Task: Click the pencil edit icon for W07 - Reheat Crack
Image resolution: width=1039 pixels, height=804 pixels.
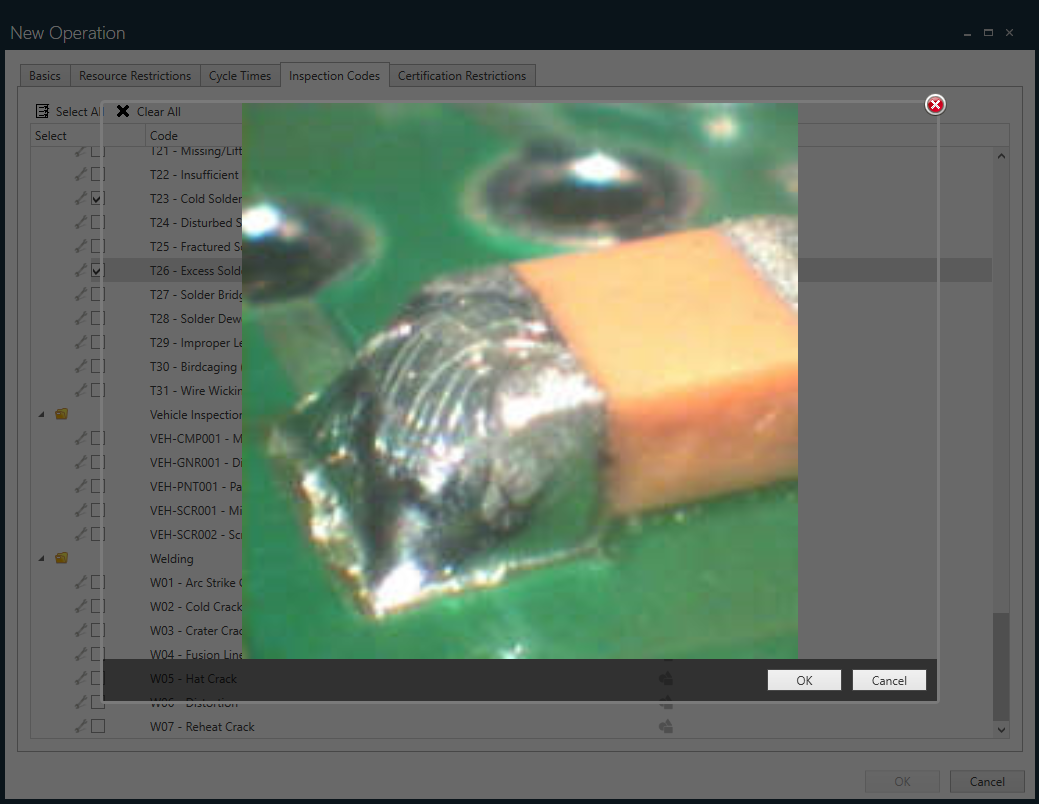Action: pos(81,726)
